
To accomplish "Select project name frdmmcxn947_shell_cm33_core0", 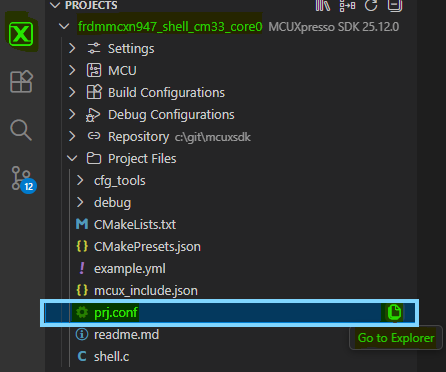I will (170, 27).
